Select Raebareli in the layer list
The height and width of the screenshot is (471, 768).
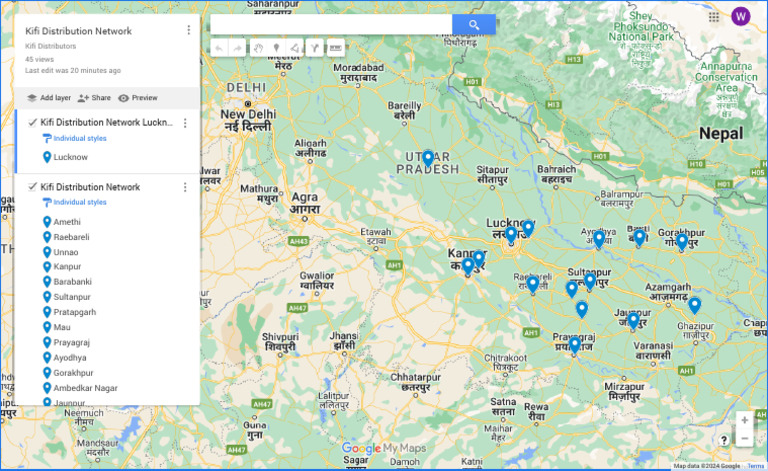(x=72, y=237)
